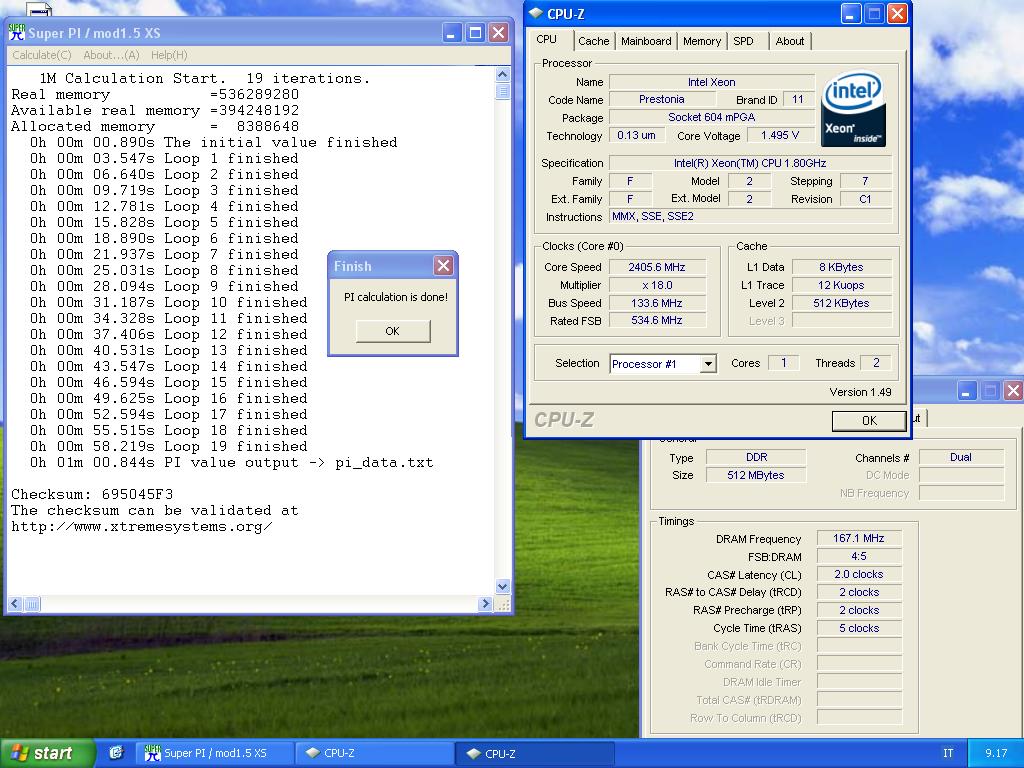Screen dimensions: 1024x768
Task: Click the PI value output pi_data.txt line
Action: pos(231,462)
